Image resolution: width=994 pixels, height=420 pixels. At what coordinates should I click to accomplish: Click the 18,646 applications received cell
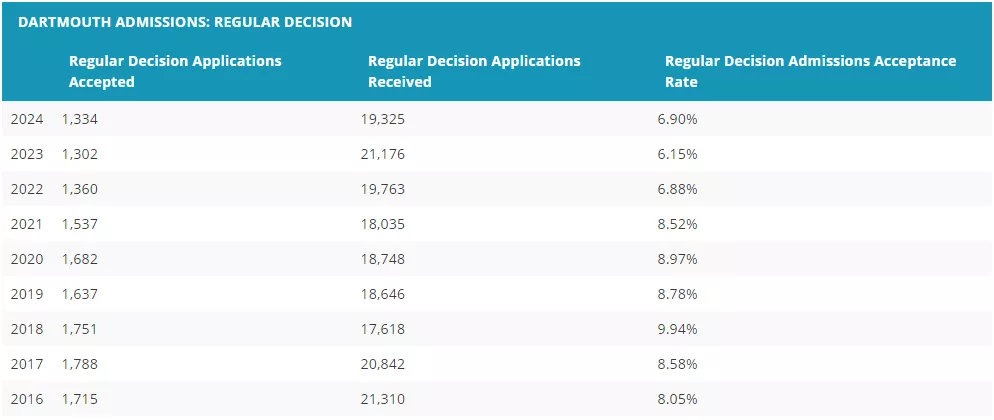[383, 294]
